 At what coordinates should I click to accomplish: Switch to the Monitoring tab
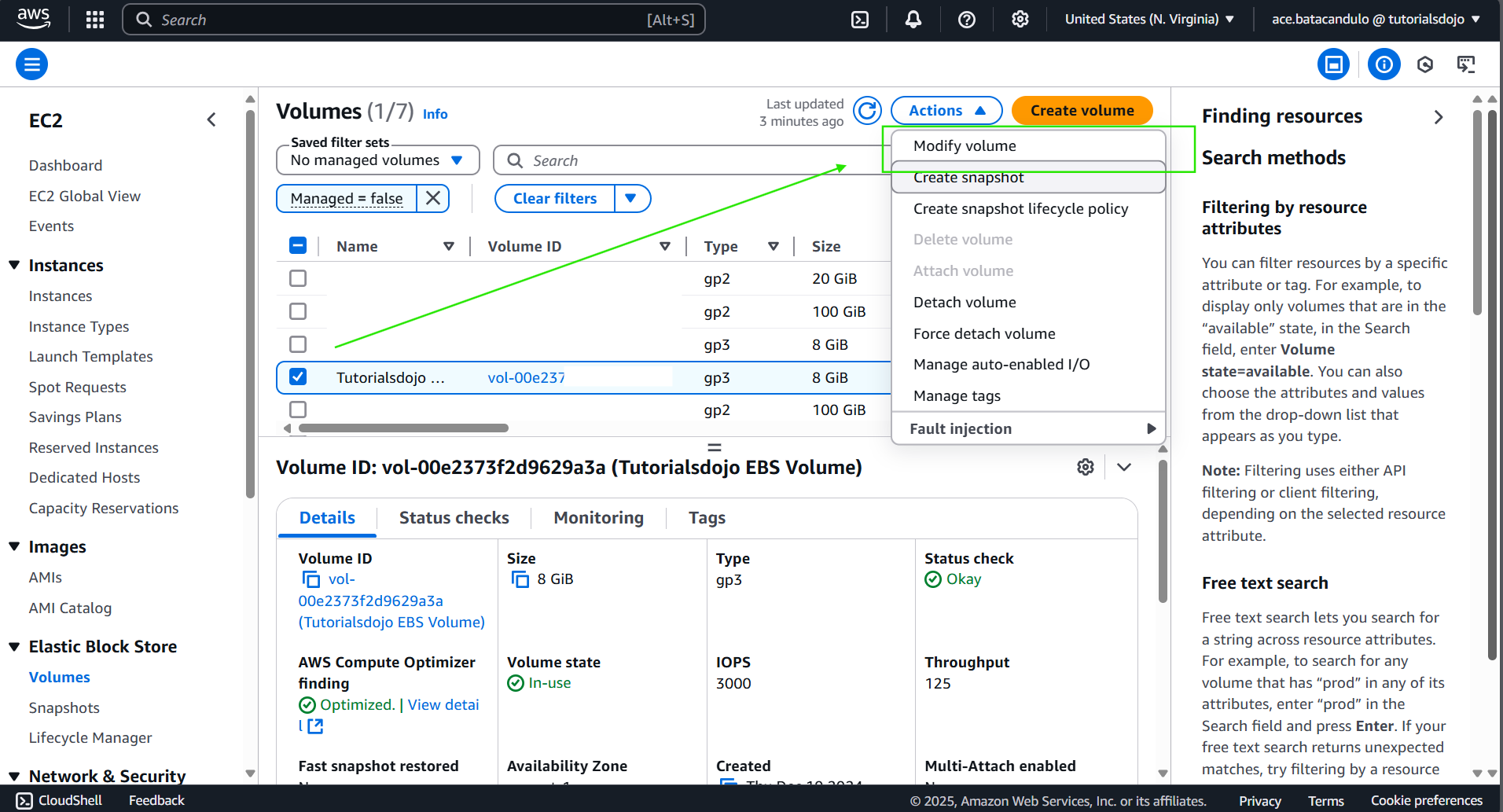[598, 518]
